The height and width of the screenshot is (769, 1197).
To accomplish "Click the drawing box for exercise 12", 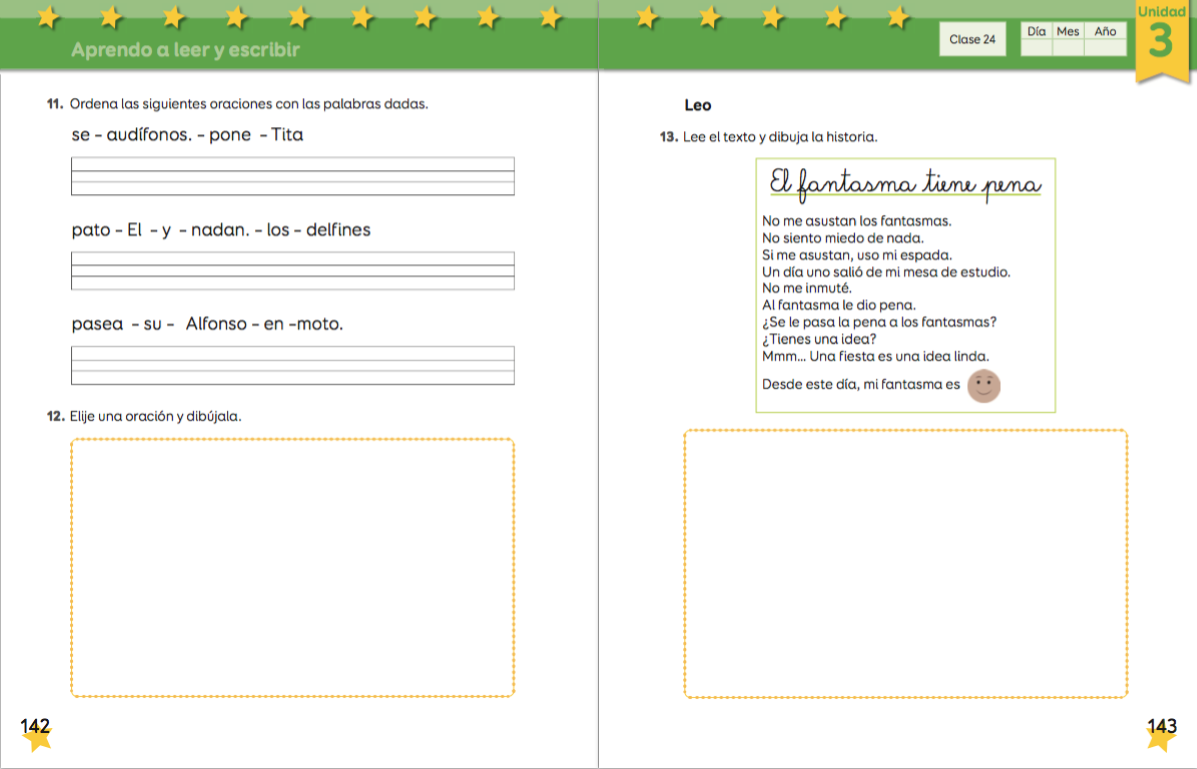I will 293,567.
